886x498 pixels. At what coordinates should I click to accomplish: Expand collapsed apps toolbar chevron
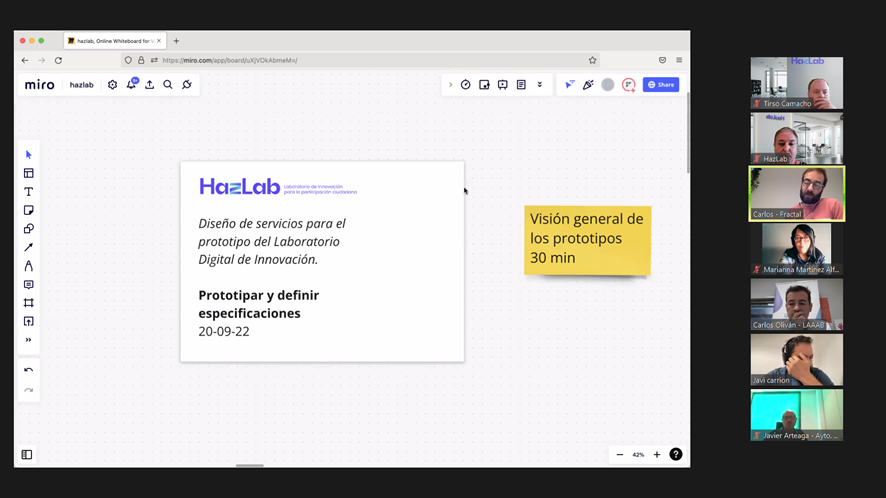(x=450, y=85)
